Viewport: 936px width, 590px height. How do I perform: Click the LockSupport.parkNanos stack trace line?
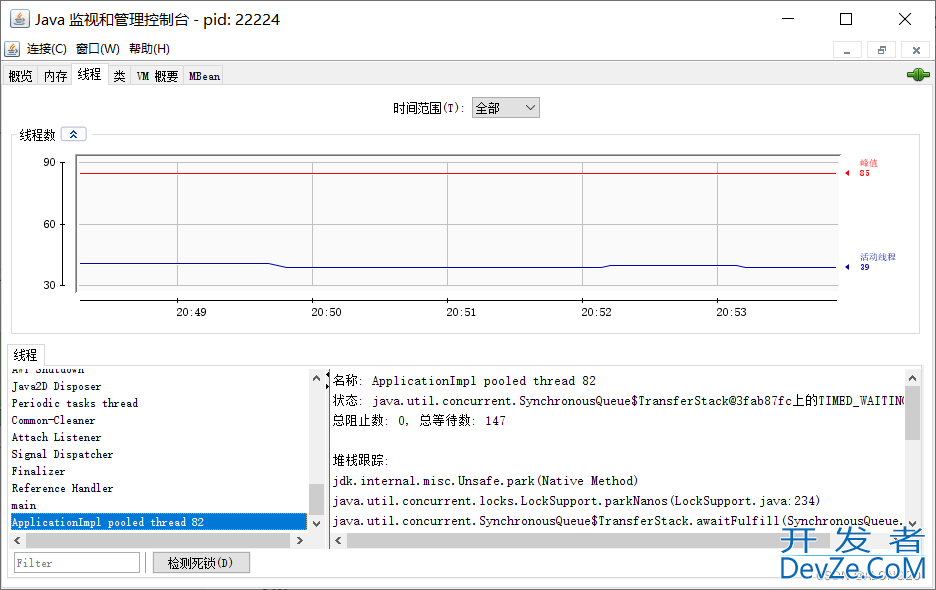tap(577, 500)
